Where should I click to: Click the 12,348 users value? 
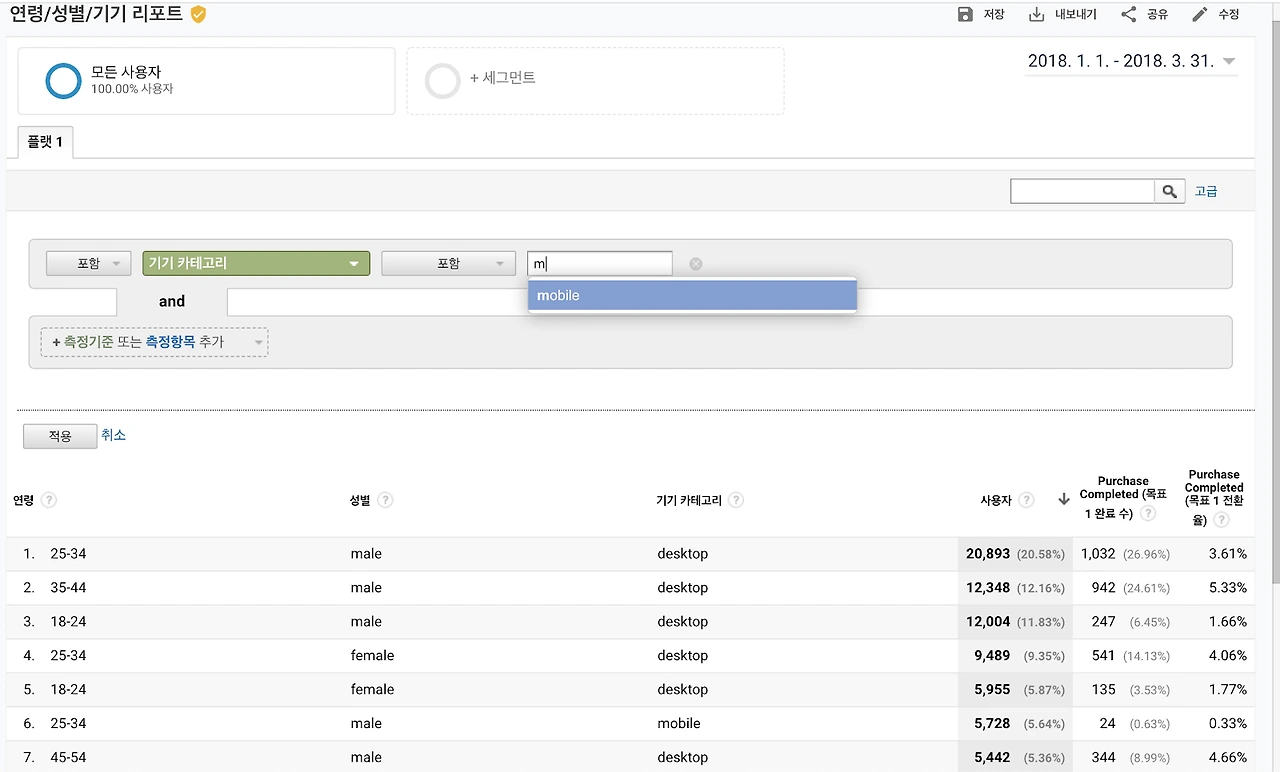(988, 588)
